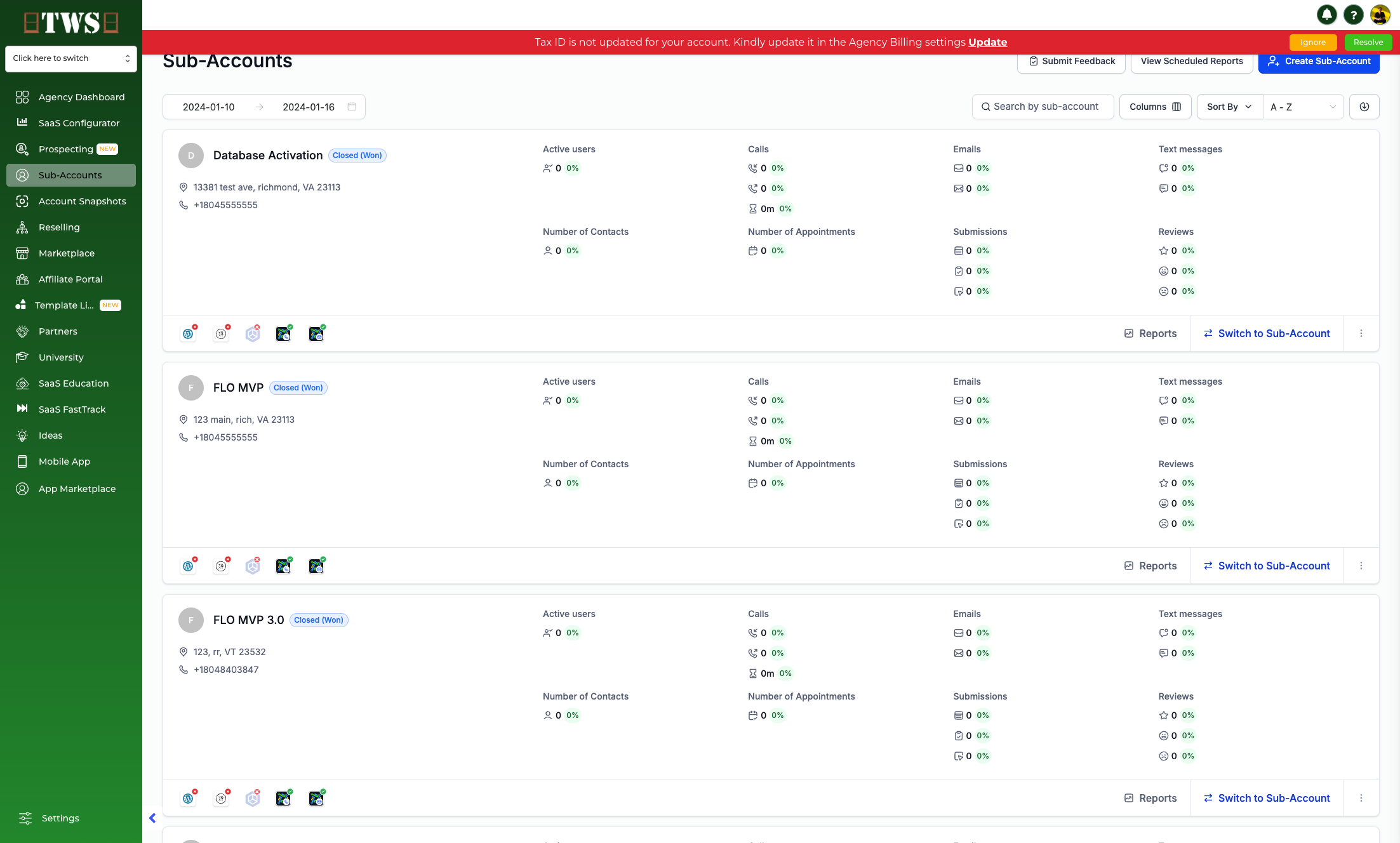Click the end date 2024-01-16 field
The width and height of the screenshot is (1400, 843).
[309, 107]
